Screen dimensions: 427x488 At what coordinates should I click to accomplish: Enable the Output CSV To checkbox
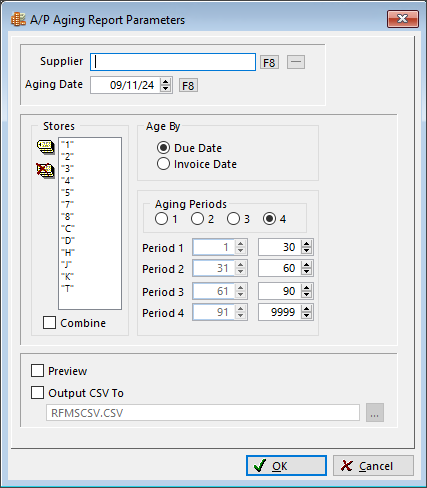37,393
